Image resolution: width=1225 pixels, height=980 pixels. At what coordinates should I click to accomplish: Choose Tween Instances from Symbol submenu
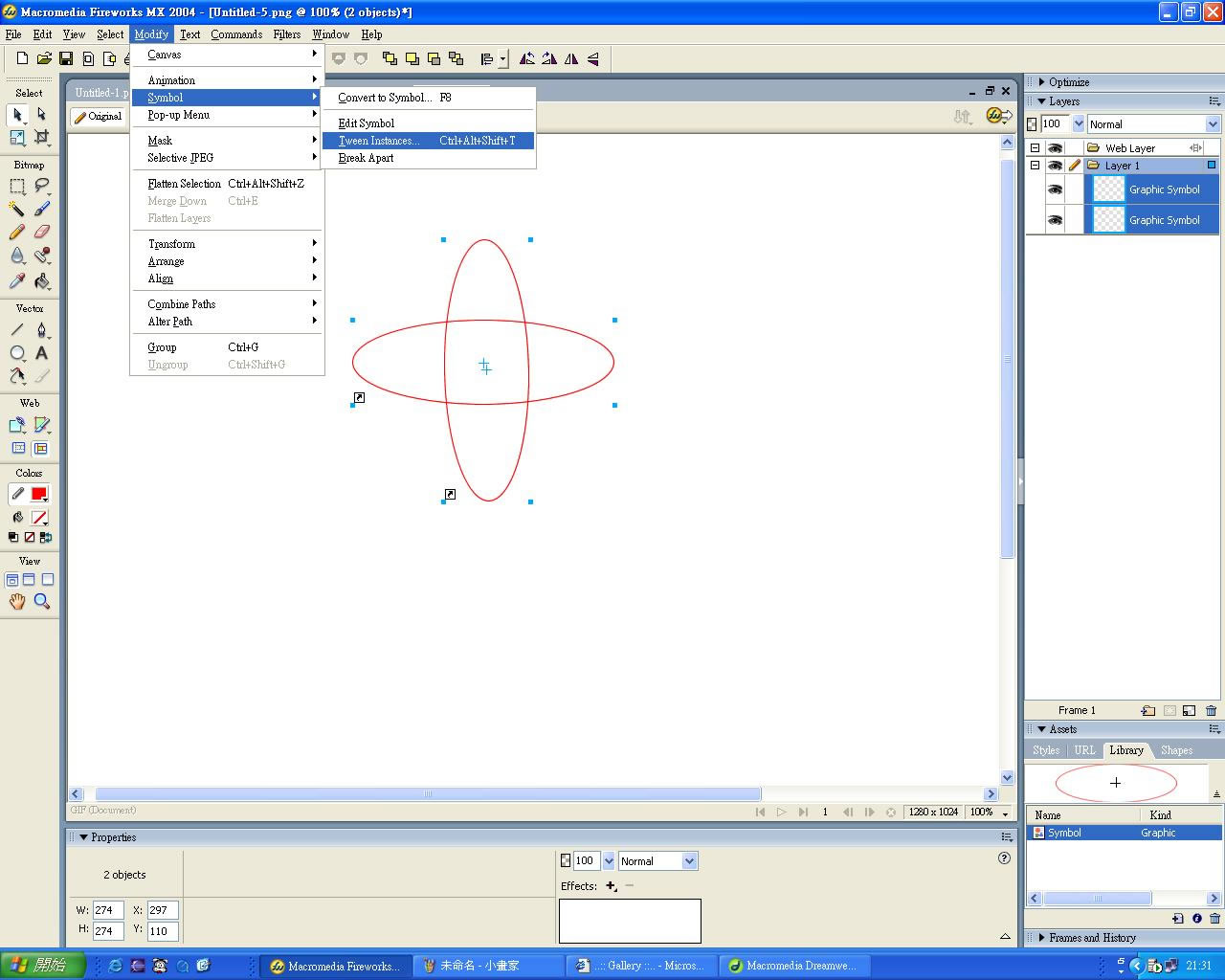point(428,141)
